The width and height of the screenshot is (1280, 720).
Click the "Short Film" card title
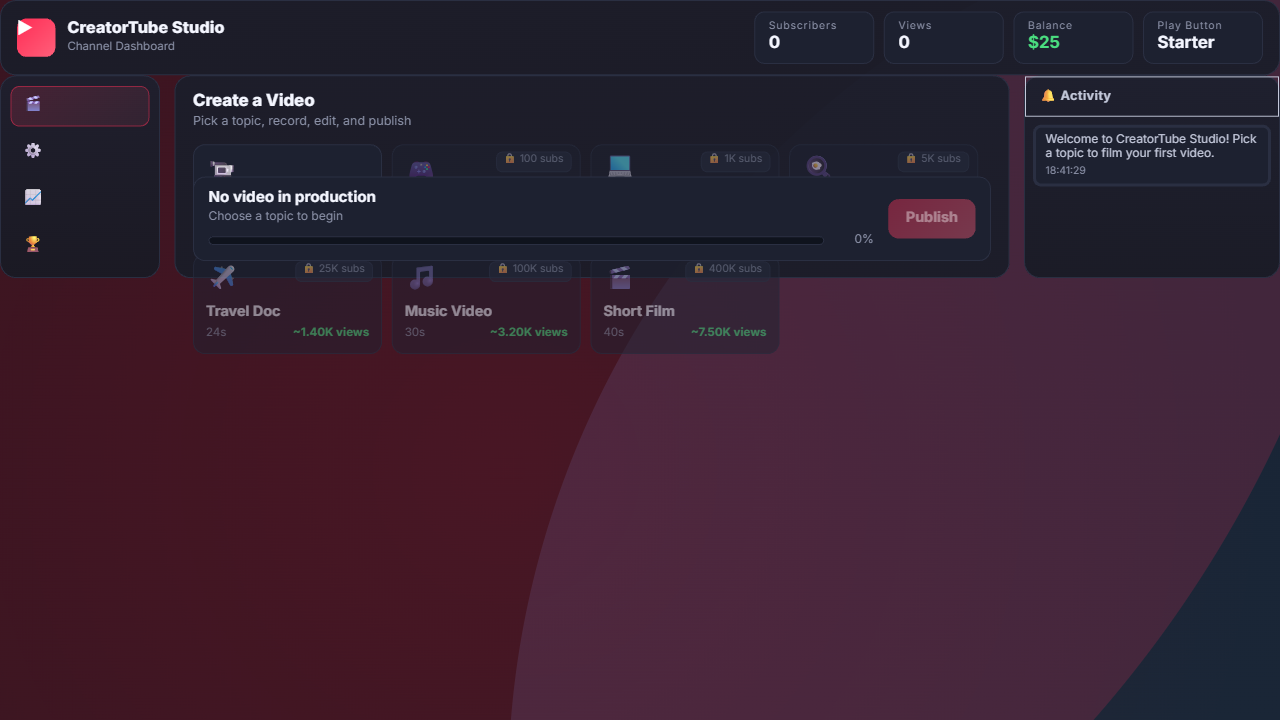[x=639, y=311]
